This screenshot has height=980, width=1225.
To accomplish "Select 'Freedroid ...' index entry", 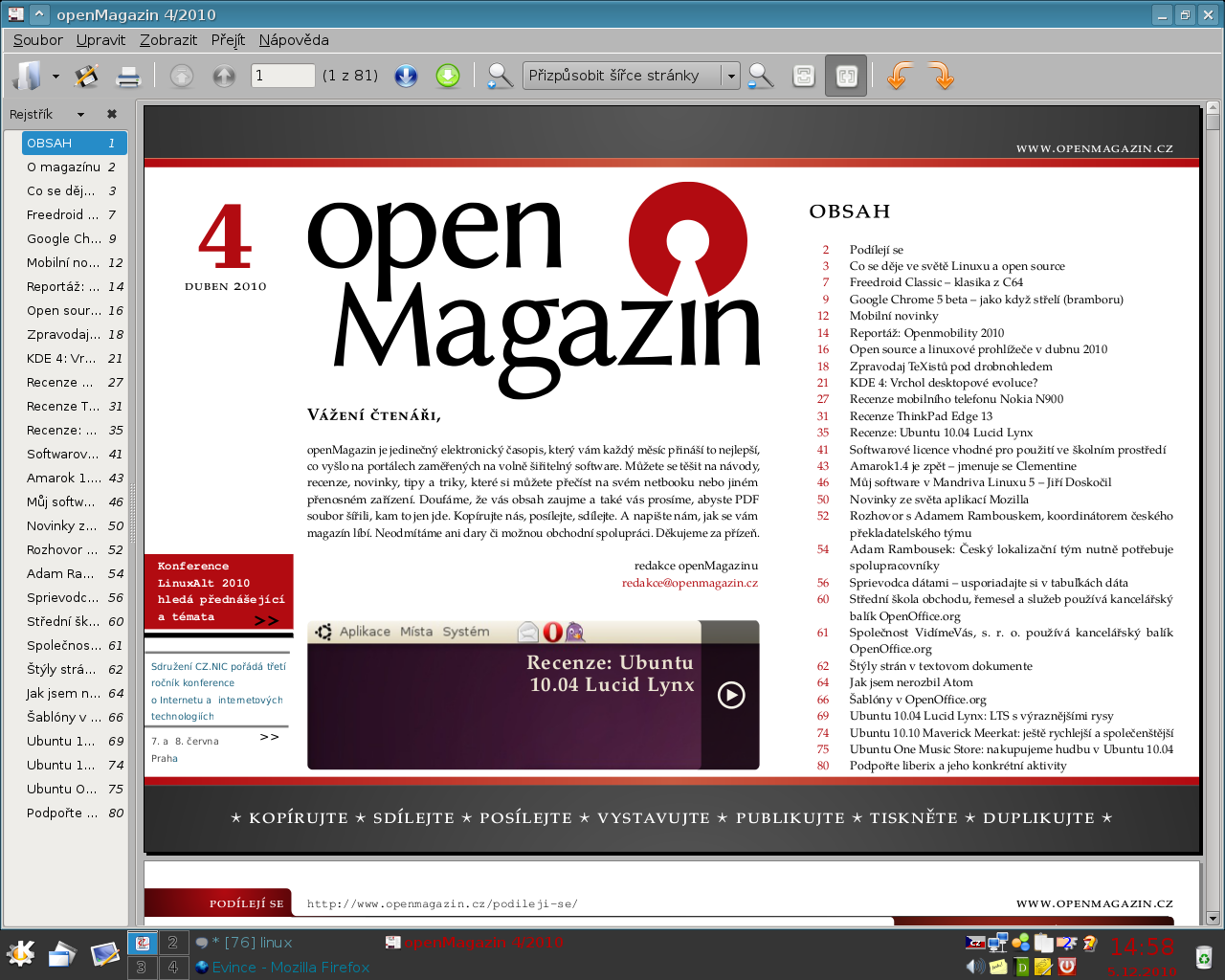I will [74, 214].
